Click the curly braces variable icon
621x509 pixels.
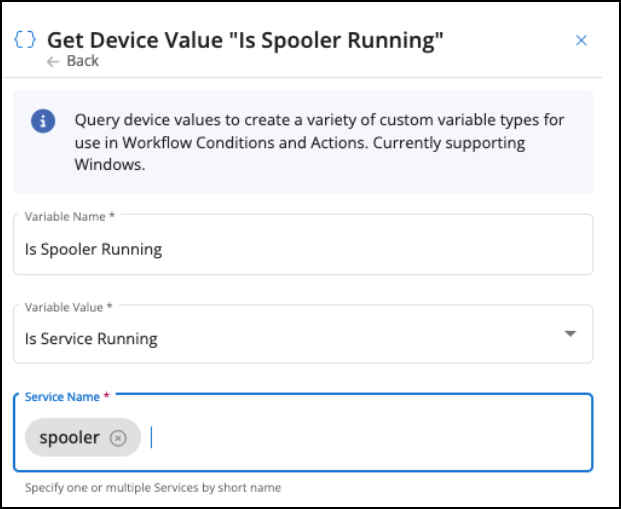point(25,40)
